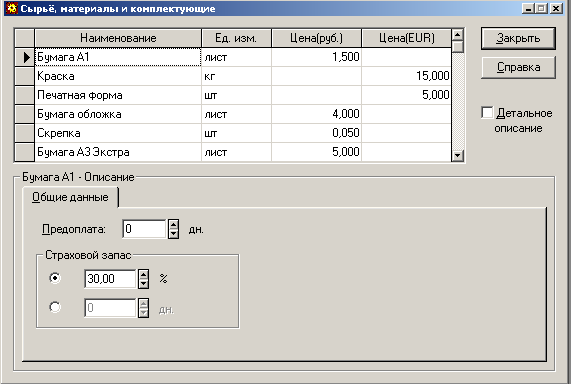The height and width of the screenshot is (384, 571).
Task: Select the Краска row name
Action: pos(118,76)
